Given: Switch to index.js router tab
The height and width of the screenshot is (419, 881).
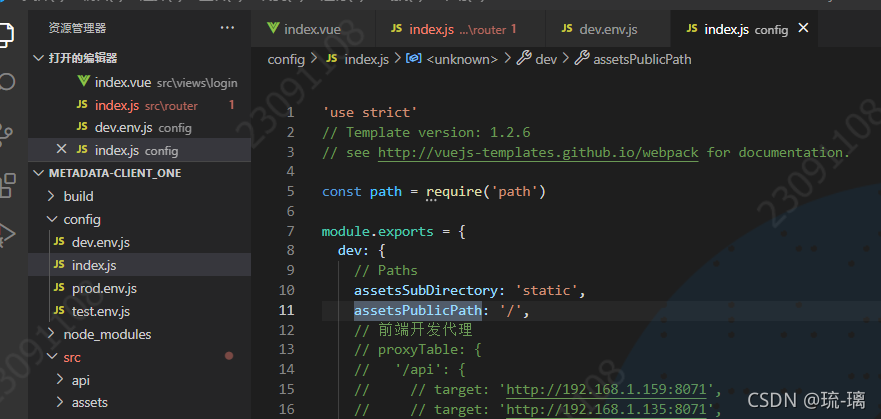Looking at the screenshot, I should click(x=460, y=29).
